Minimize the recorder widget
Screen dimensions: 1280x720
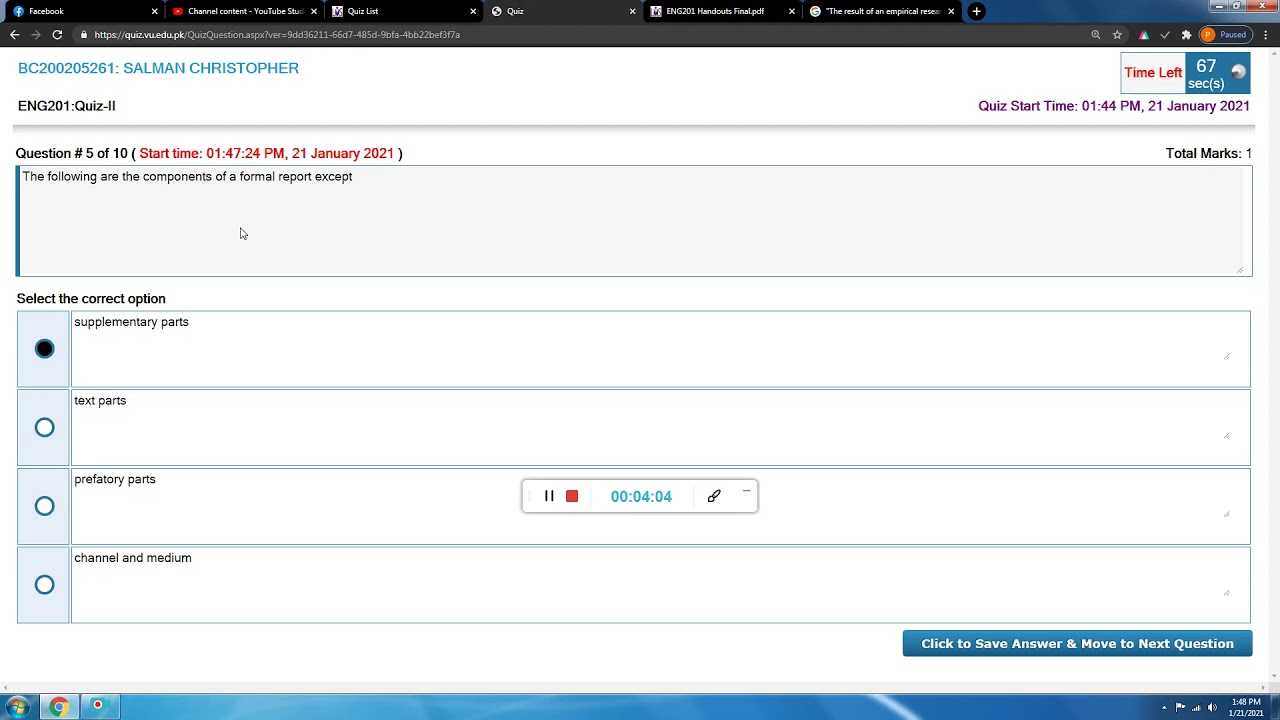pos(746,491)
